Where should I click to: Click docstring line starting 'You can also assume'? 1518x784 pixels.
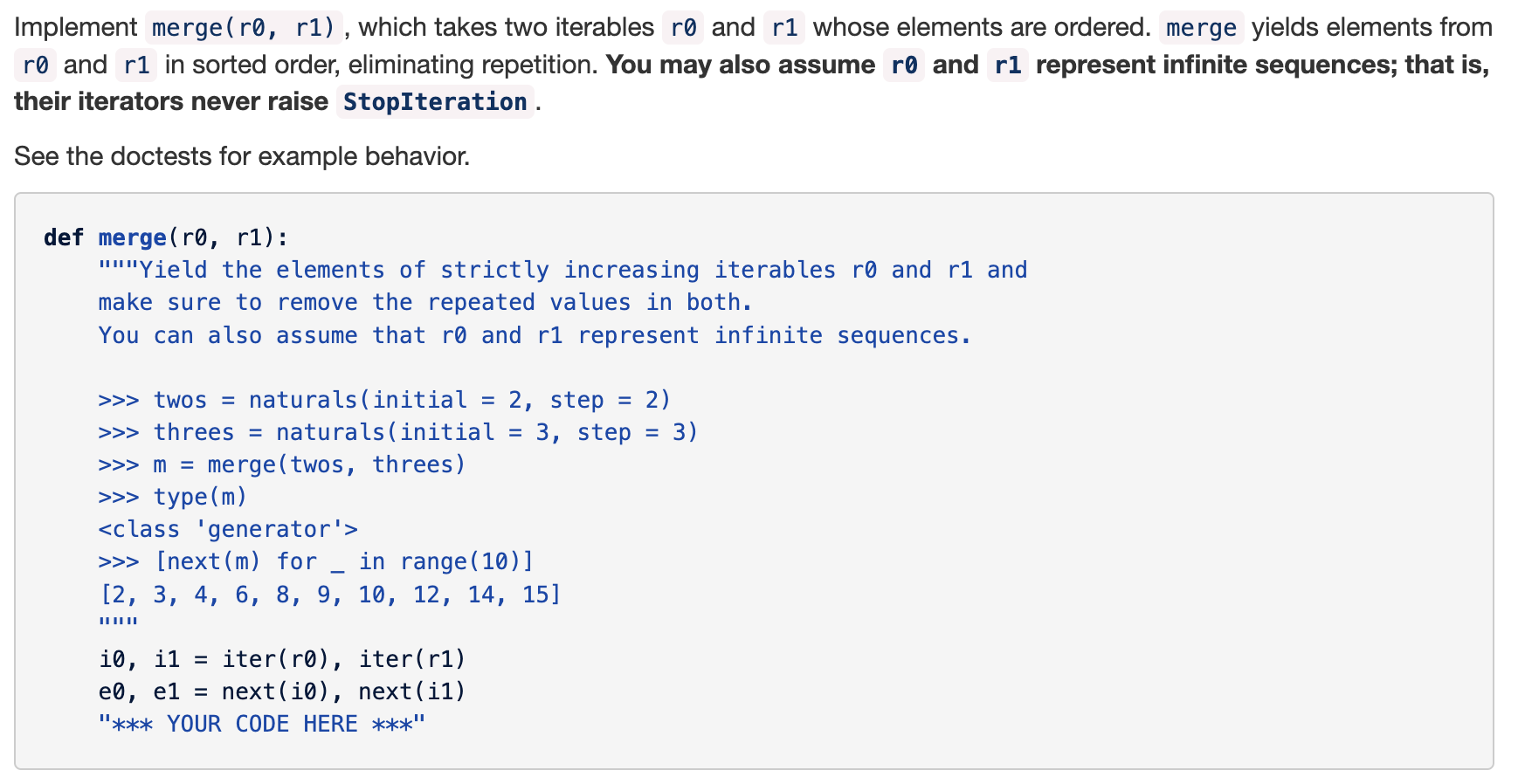(535, 335)
